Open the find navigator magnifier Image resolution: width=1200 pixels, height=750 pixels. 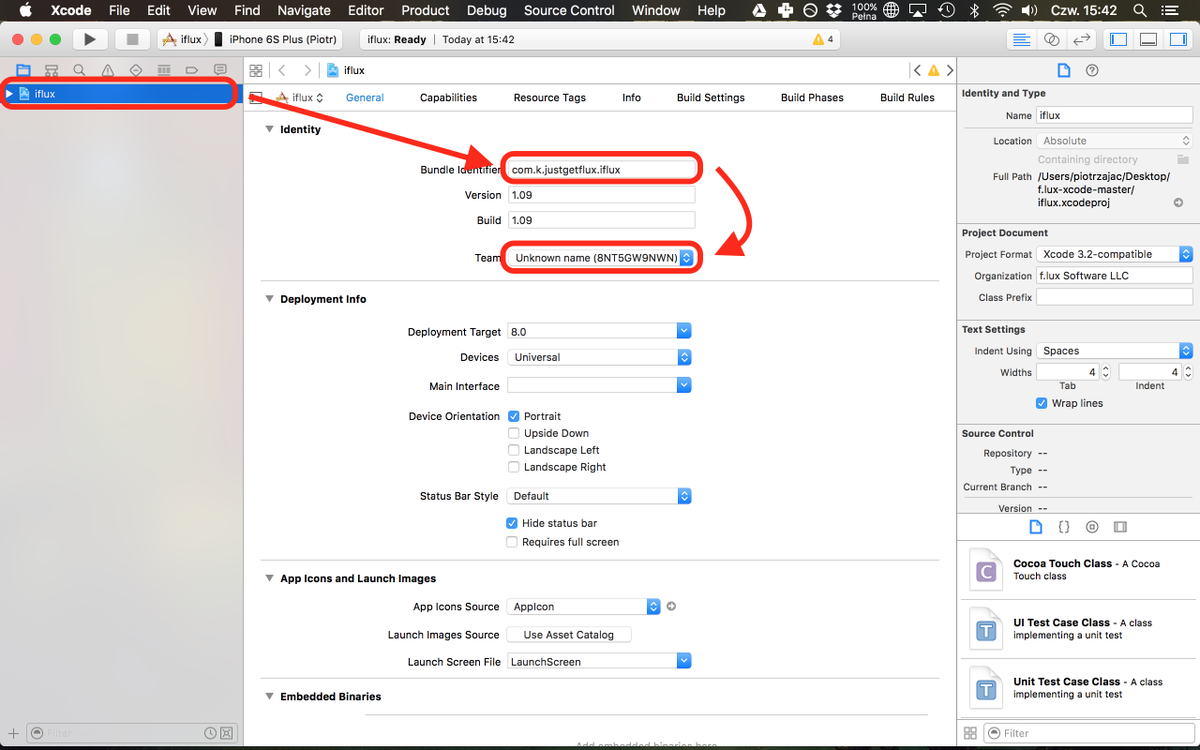79,70
